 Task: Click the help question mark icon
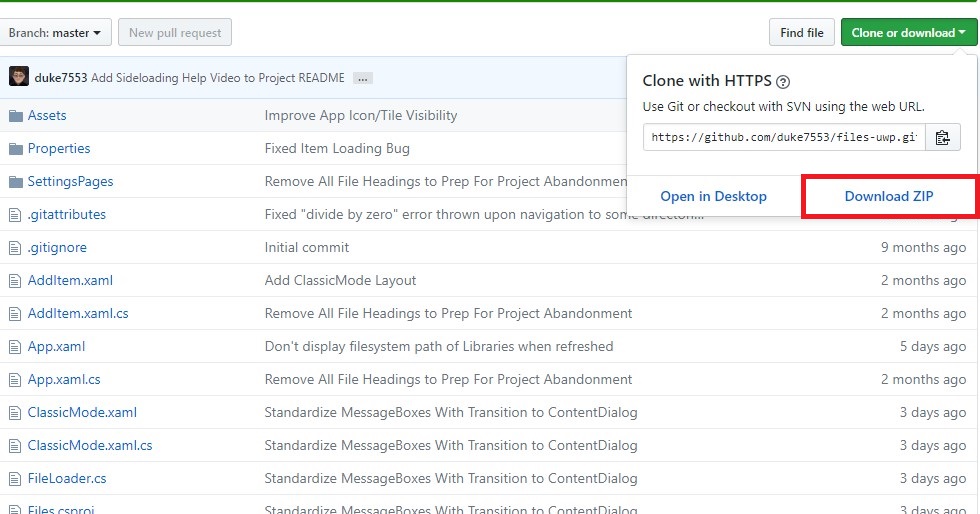pyautogui.click(x=783, y=82)
